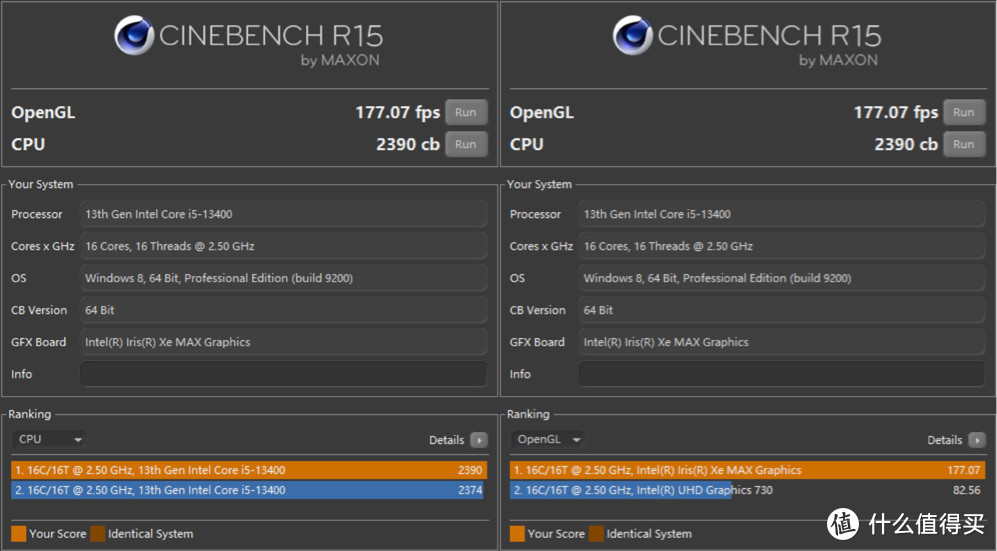This screenshot has width=997, height=551.
Task: Select ranking row with score 2374
Action: 249,490
